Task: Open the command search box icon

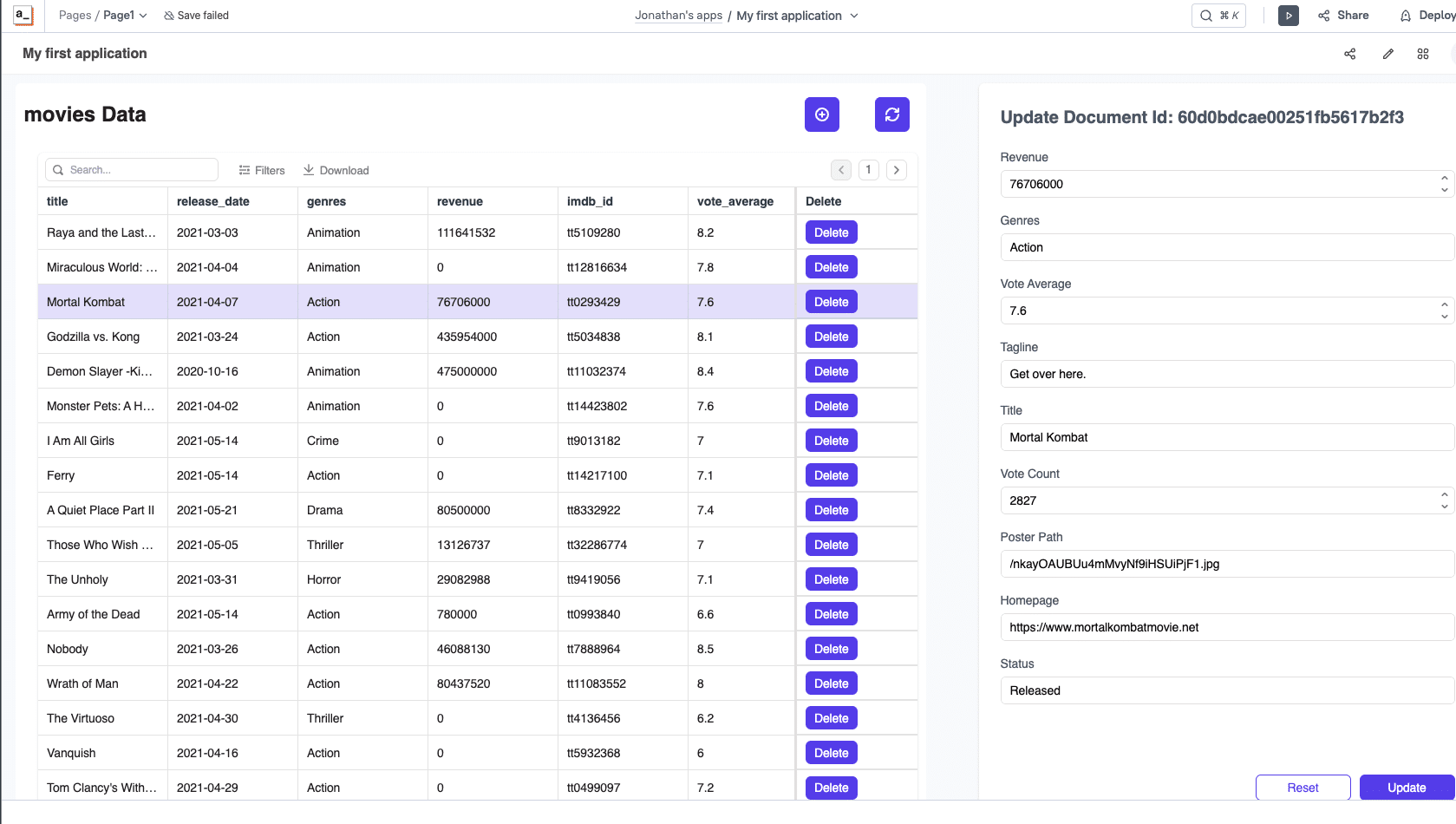Action: [x=1218, y=16]
